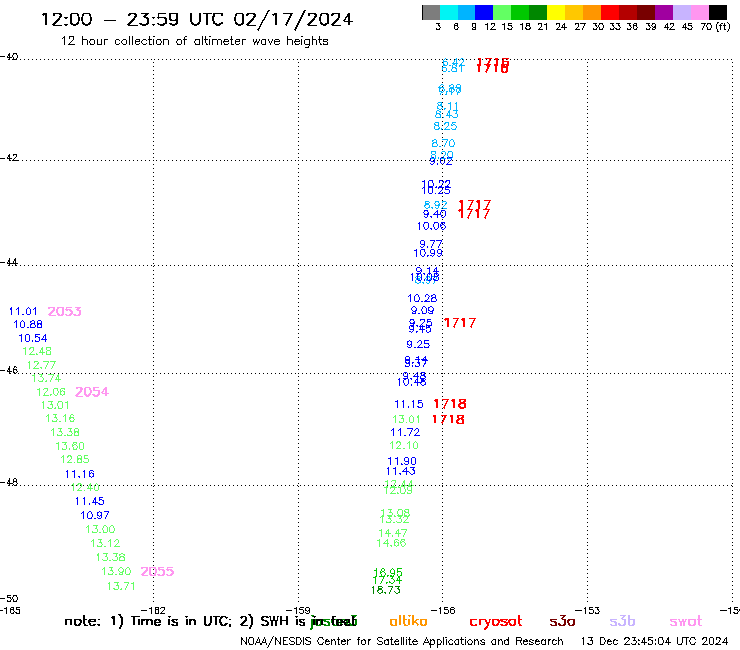
Task: Click wave height value '12.06'
Action: click(51, 392)
